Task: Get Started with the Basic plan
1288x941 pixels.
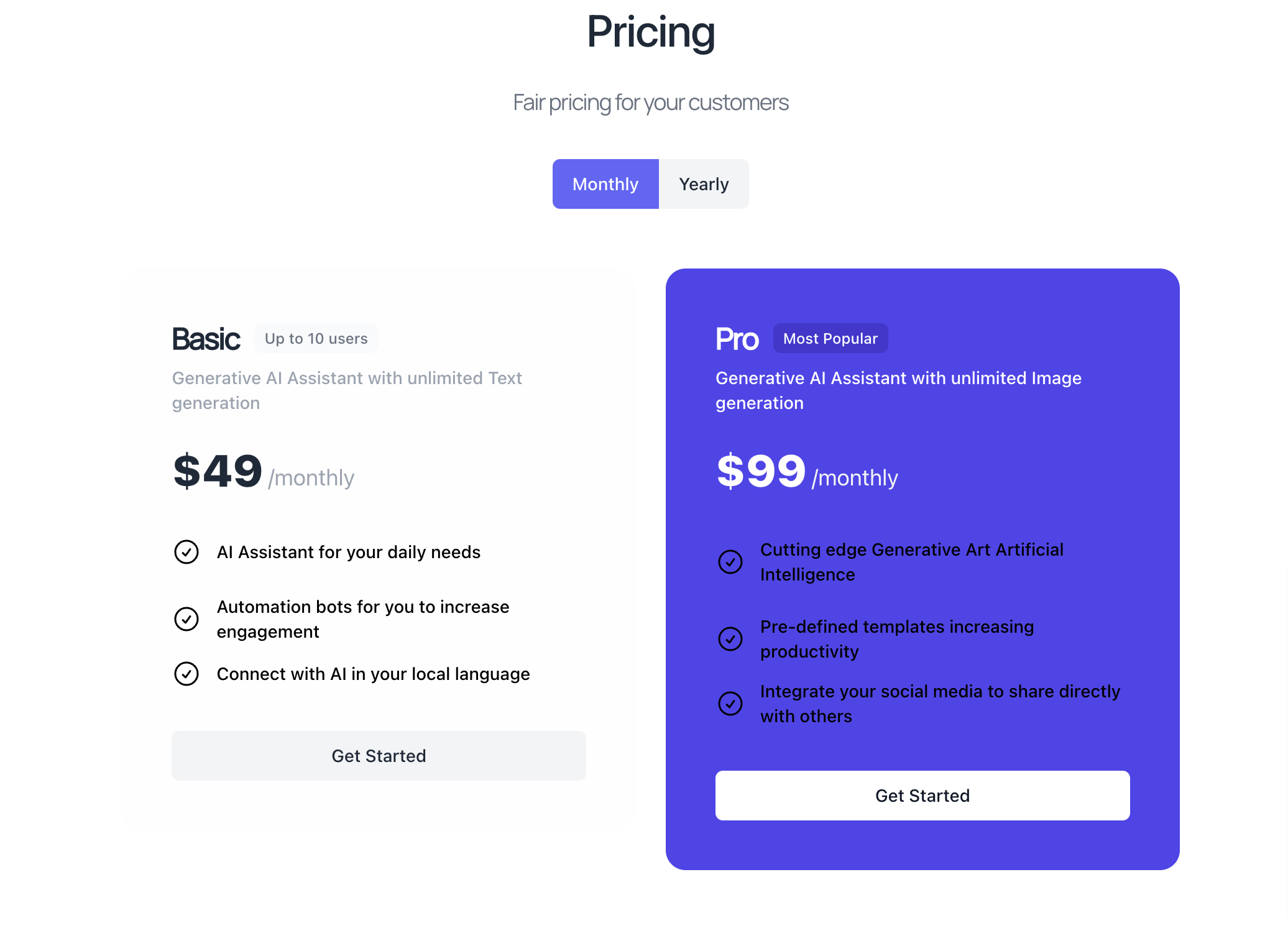Action: click(379, 756)
